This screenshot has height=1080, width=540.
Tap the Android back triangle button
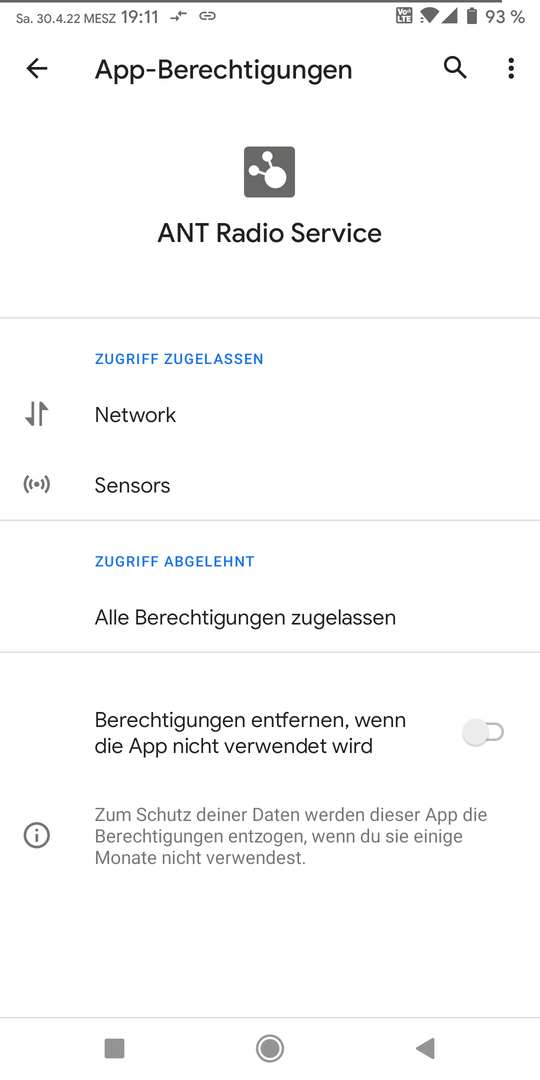pyautogui.click(x=425, y=1048)
